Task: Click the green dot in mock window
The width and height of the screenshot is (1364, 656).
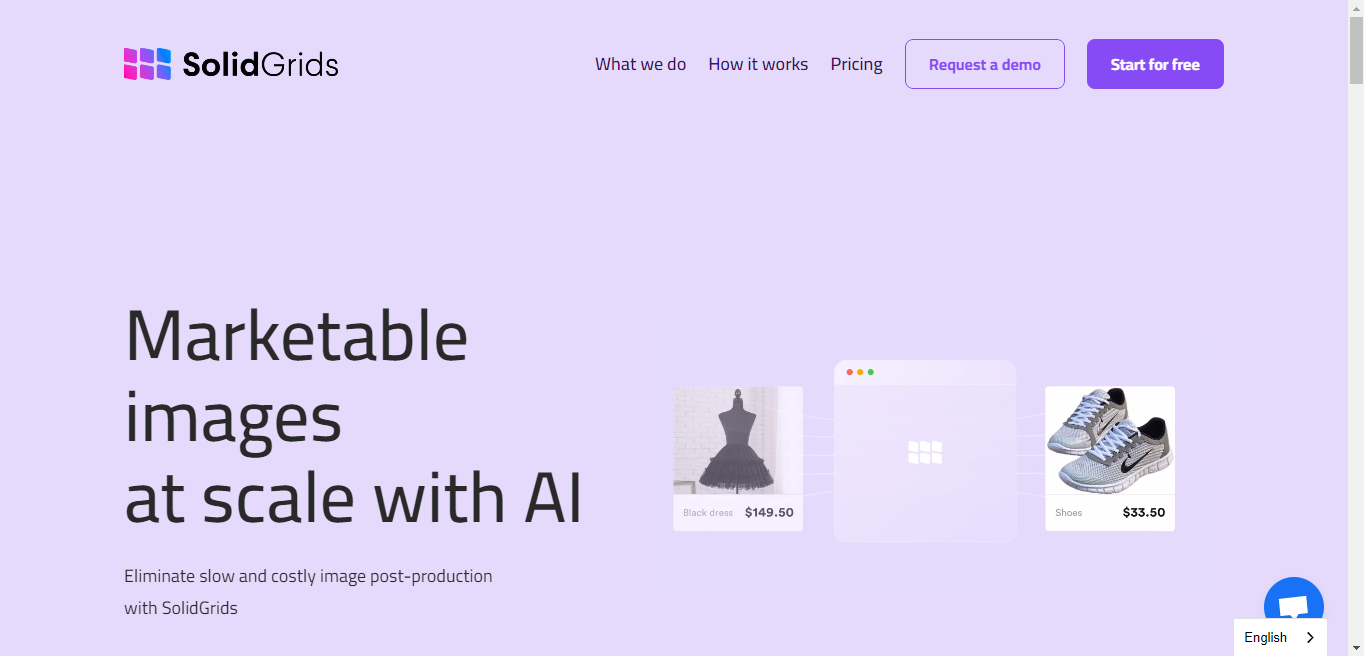Action: (x=871, y=372)
